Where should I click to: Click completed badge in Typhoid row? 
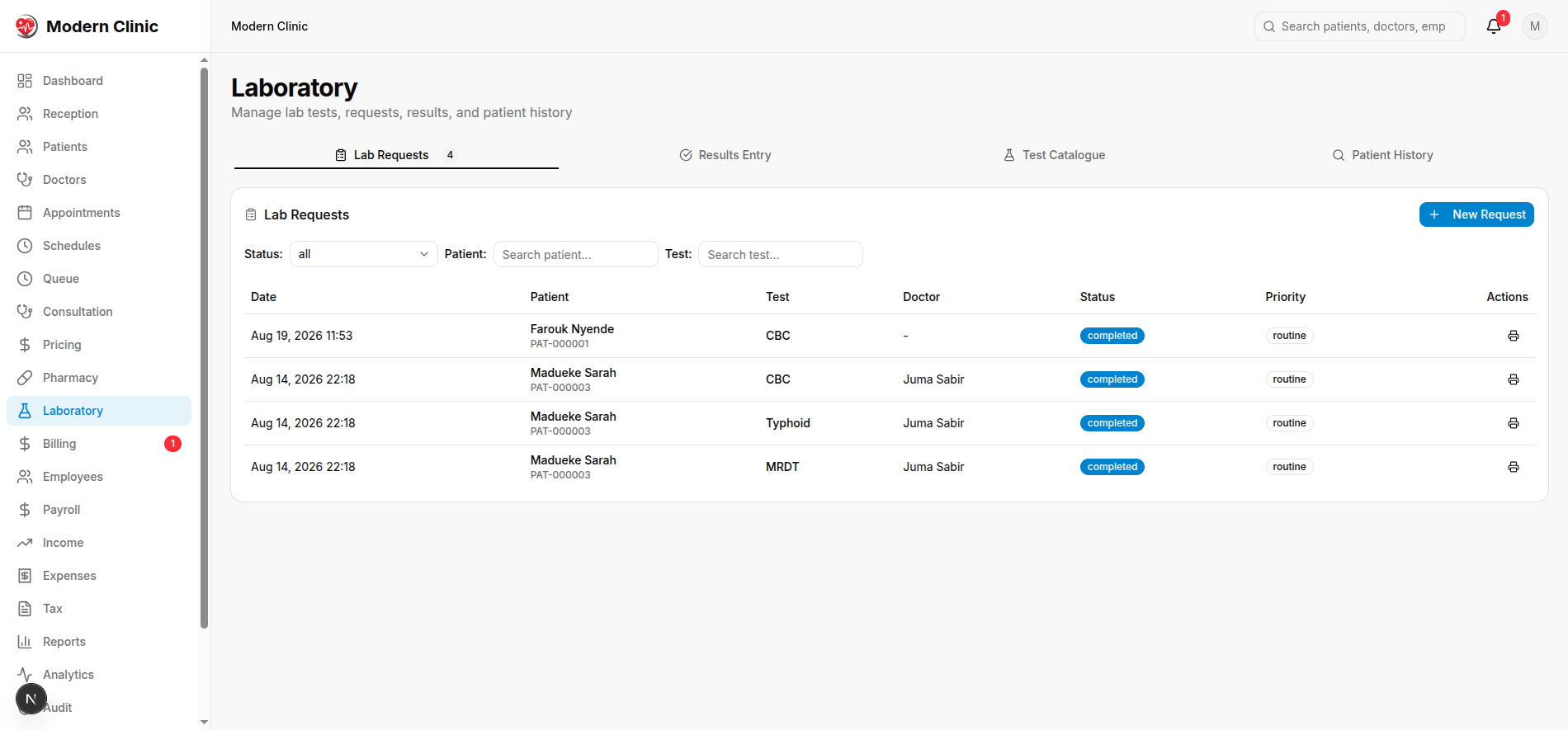[x=1112, y=423]
